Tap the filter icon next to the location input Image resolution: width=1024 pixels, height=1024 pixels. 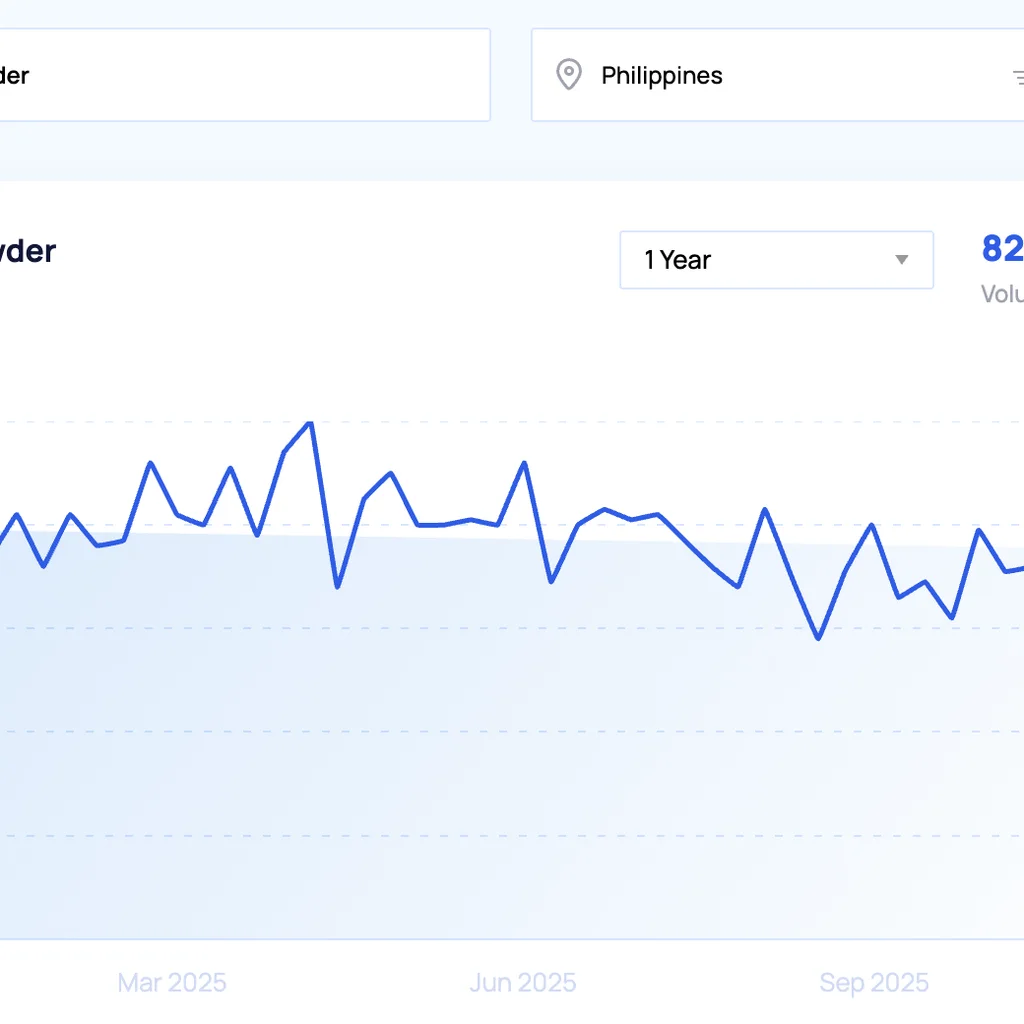click(x=1018, y=75)
